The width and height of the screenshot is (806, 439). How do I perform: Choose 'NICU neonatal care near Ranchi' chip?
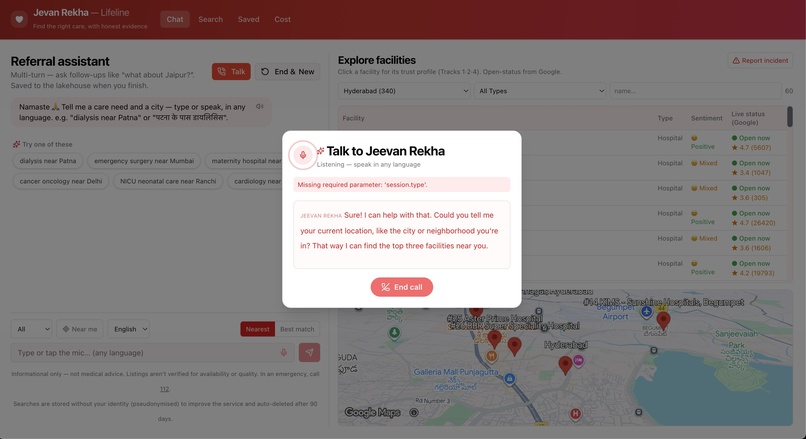(x=168, y=181)
